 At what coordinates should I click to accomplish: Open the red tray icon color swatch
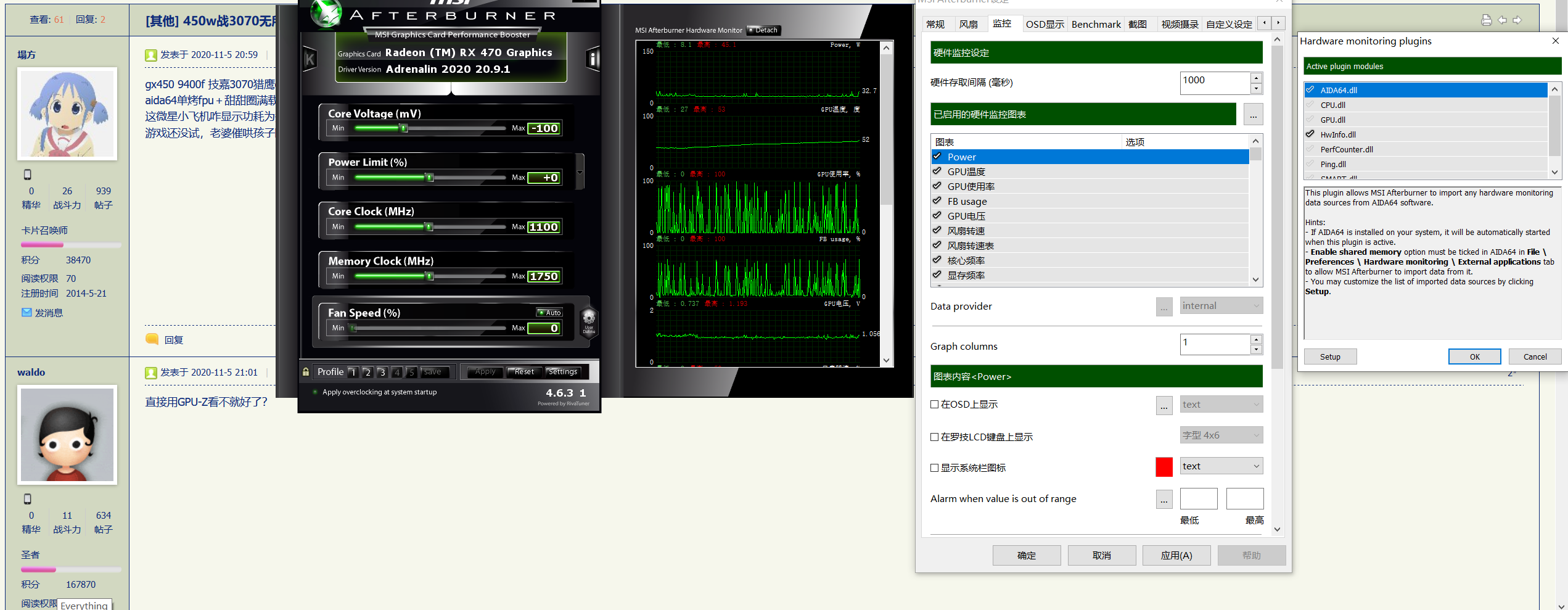click(x=1164, y=467)
